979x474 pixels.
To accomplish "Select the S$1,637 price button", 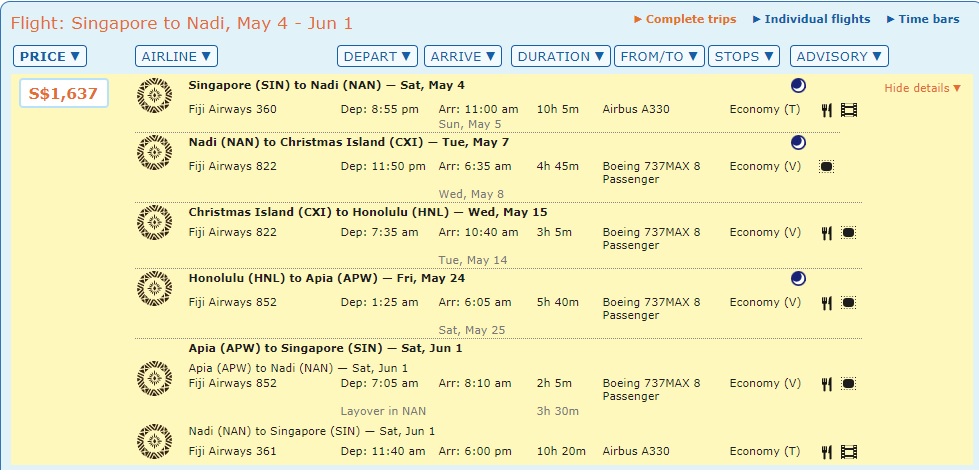I will [64, 94].
